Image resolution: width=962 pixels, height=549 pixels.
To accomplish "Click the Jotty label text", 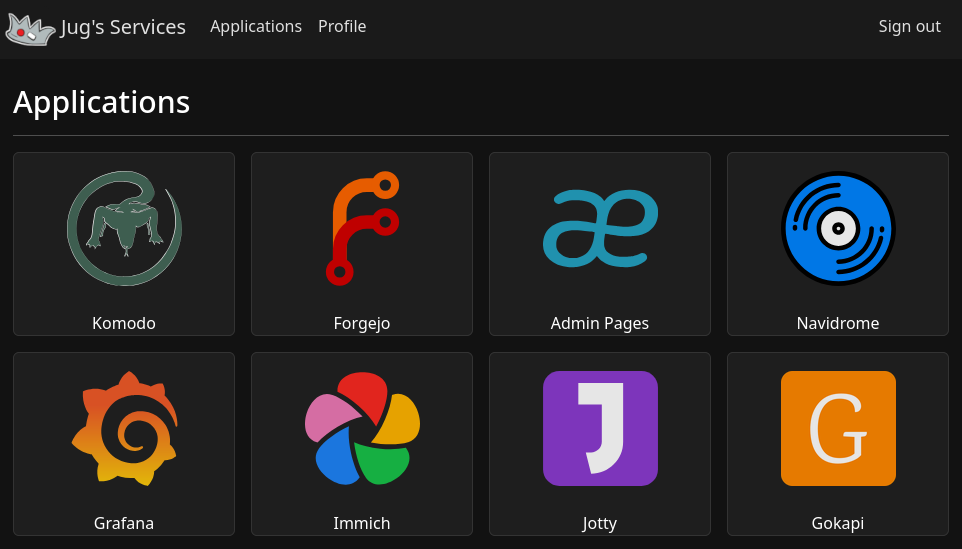I will tap(600, 523).
